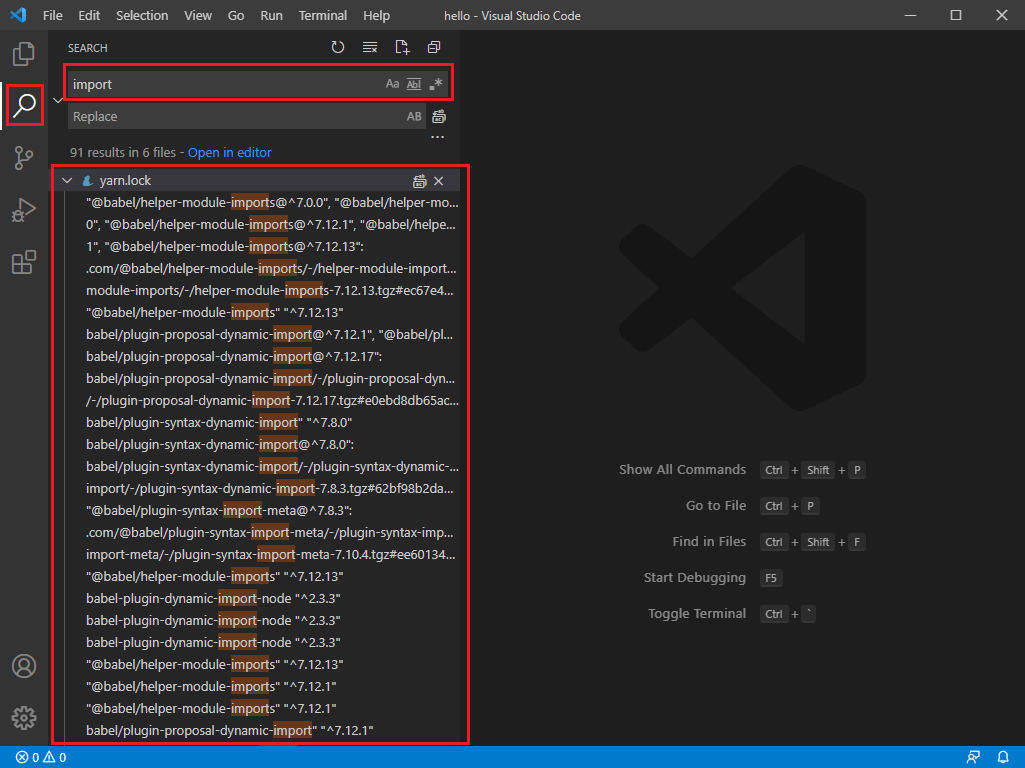Click the 91 results in 6 files text

[123, 152]
